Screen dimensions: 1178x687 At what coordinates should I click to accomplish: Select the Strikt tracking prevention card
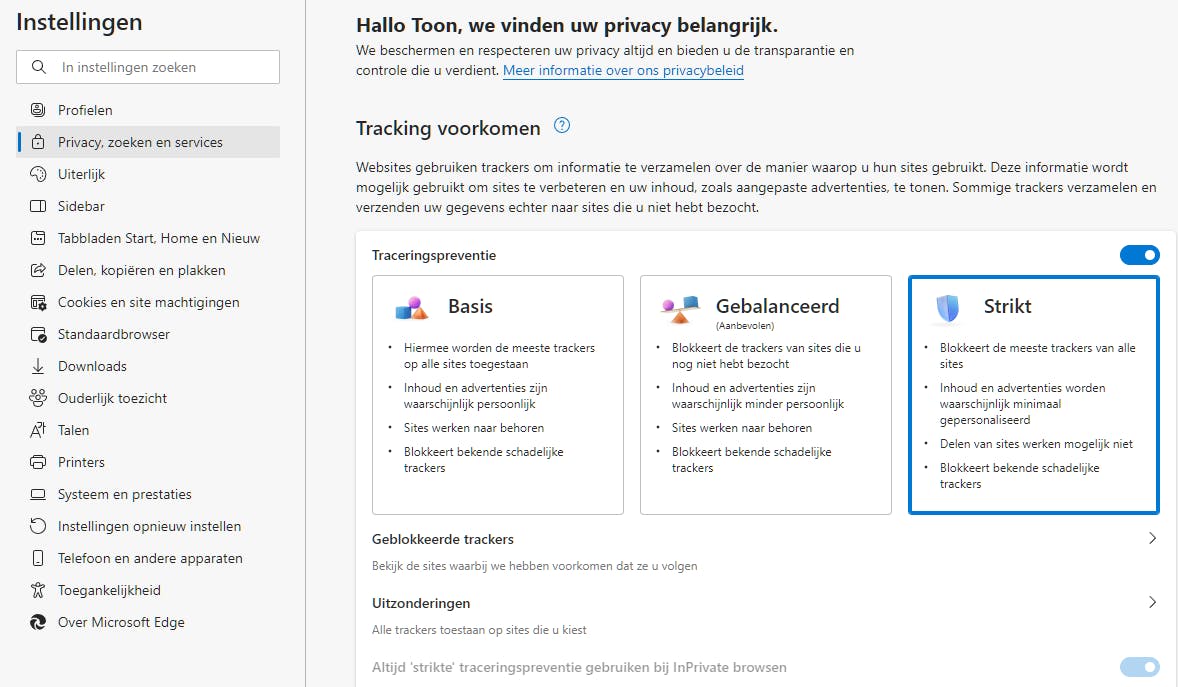(x=1033, y=395)
